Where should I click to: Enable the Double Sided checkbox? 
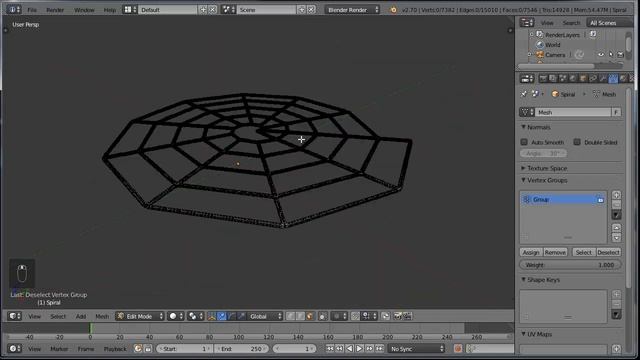[x=577, y=142]
